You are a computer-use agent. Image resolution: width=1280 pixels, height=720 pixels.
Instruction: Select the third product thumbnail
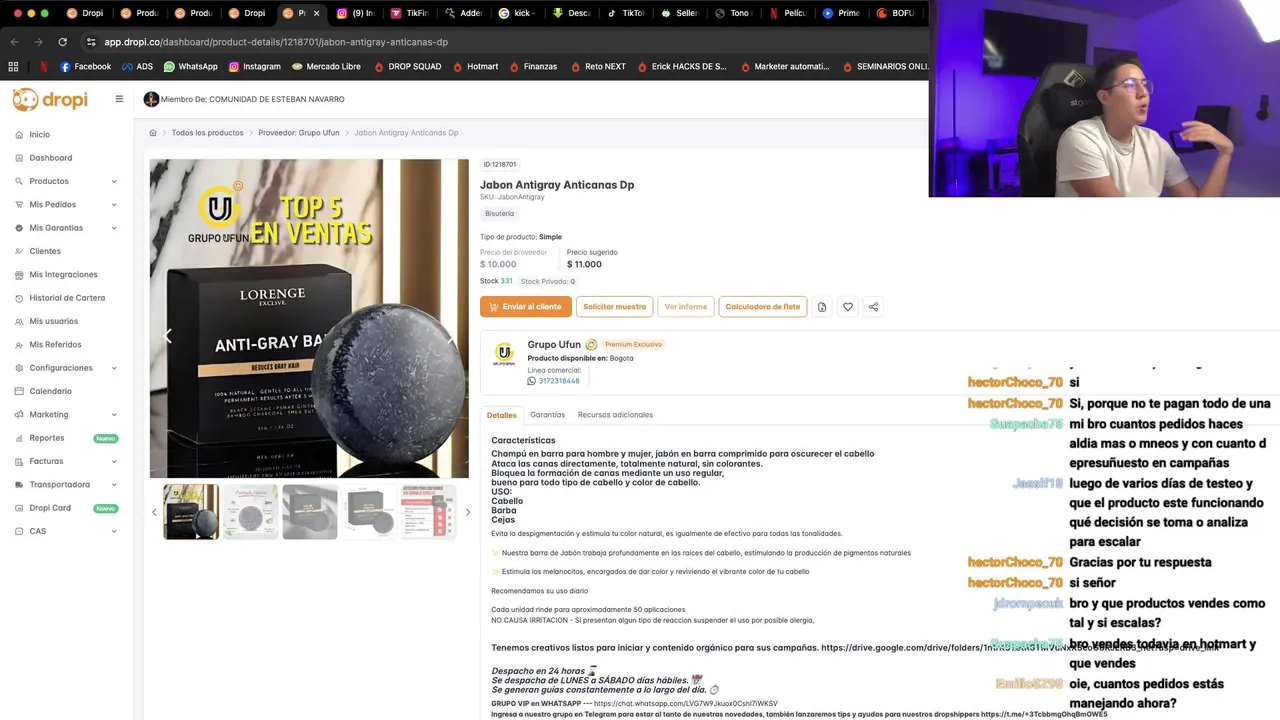coord(310,512)
